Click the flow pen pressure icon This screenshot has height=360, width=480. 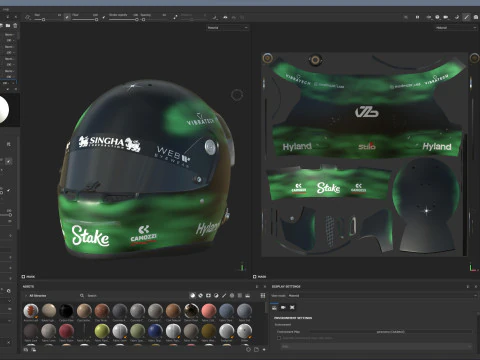pos(104,17)
